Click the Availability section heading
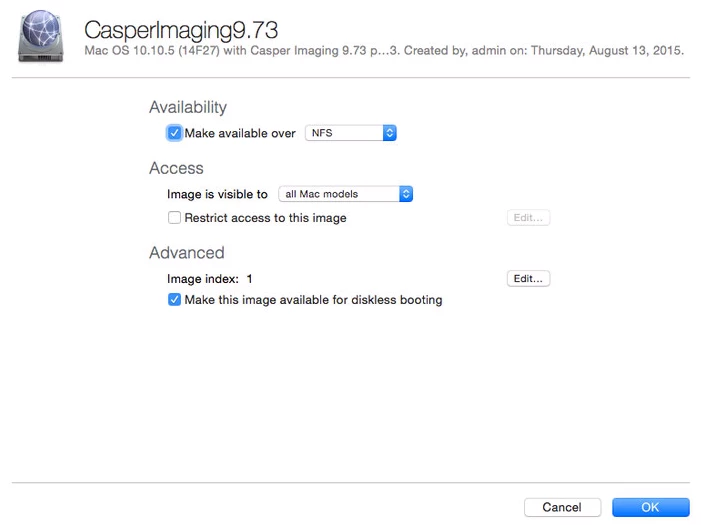Screen dimensions: 701x525 click(188, 107)
